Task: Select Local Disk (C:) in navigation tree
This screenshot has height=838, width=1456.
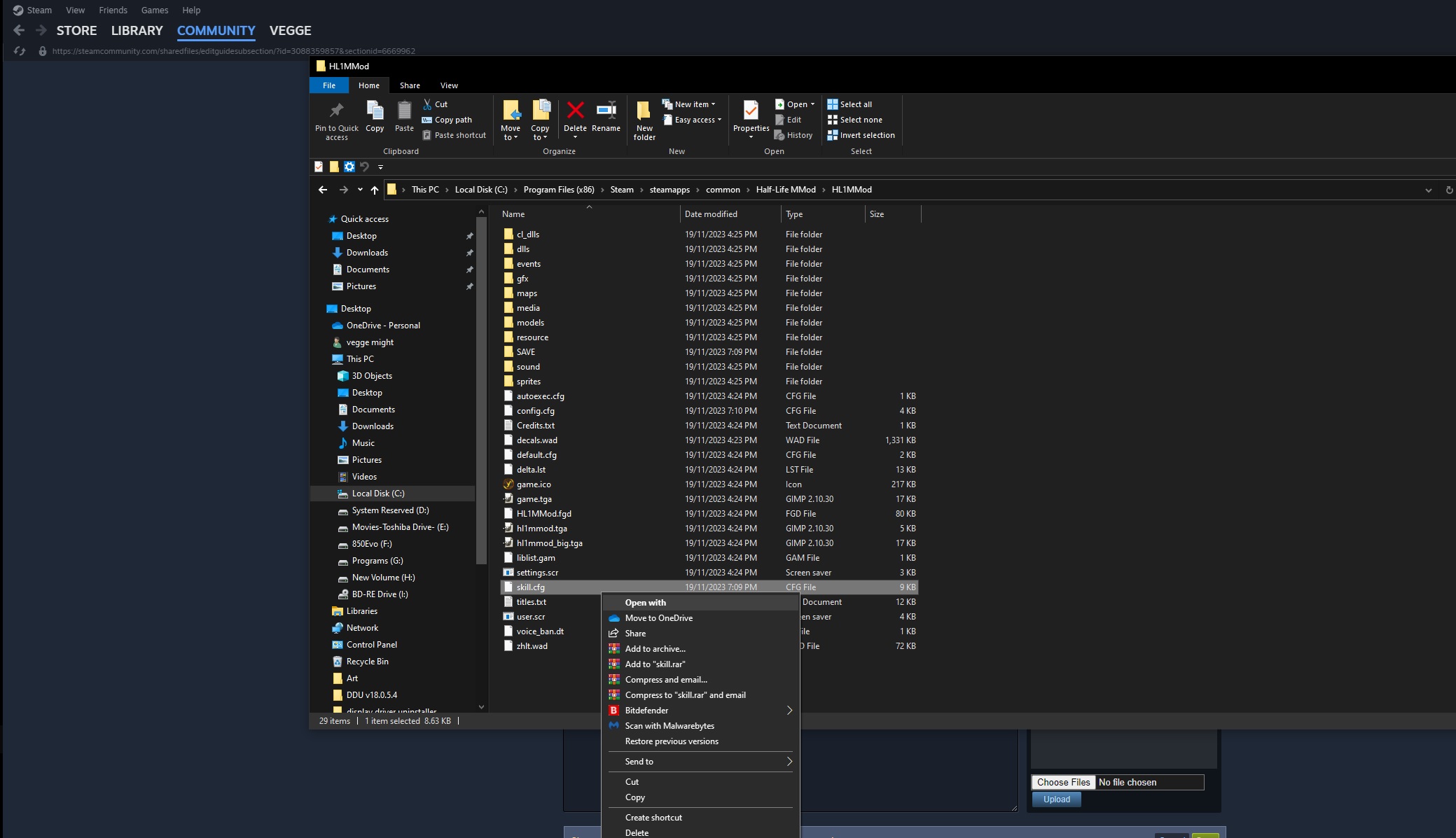Action: (377, 494)
